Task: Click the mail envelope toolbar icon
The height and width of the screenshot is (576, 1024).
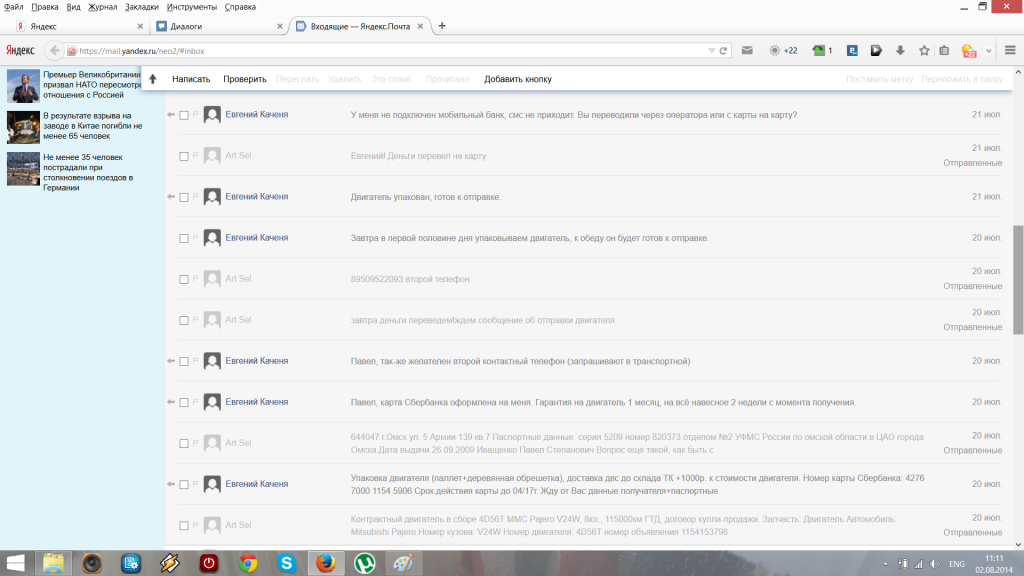Action: 747,50
